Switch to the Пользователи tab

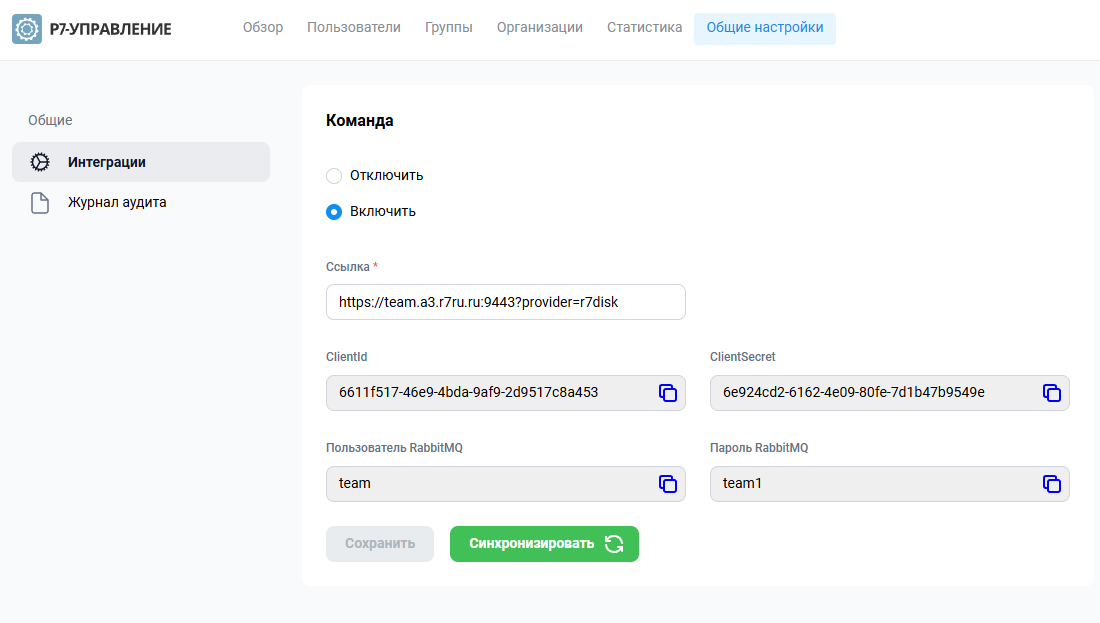[x=354, y=28]
